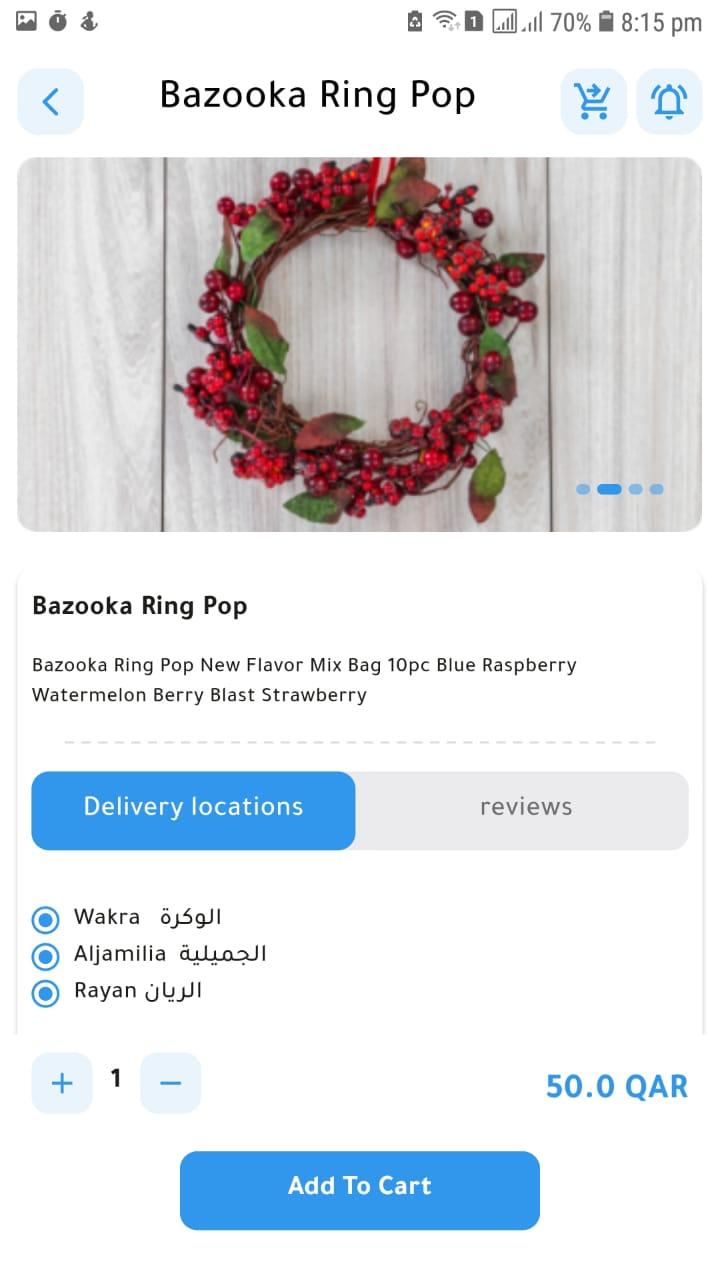
Task: Increase quantity with the plus button
Action: click(x=62, y=1083)
